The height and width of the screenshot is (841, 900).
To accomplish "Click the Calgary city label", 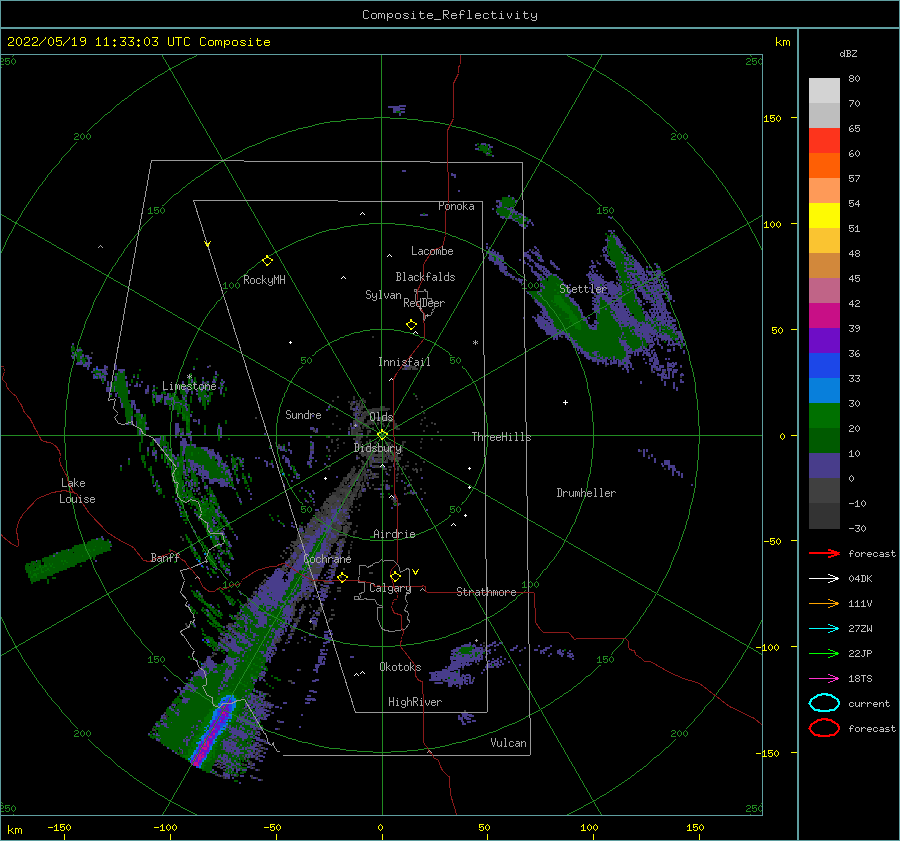I will pyautogui.click(x=390, y=588).
